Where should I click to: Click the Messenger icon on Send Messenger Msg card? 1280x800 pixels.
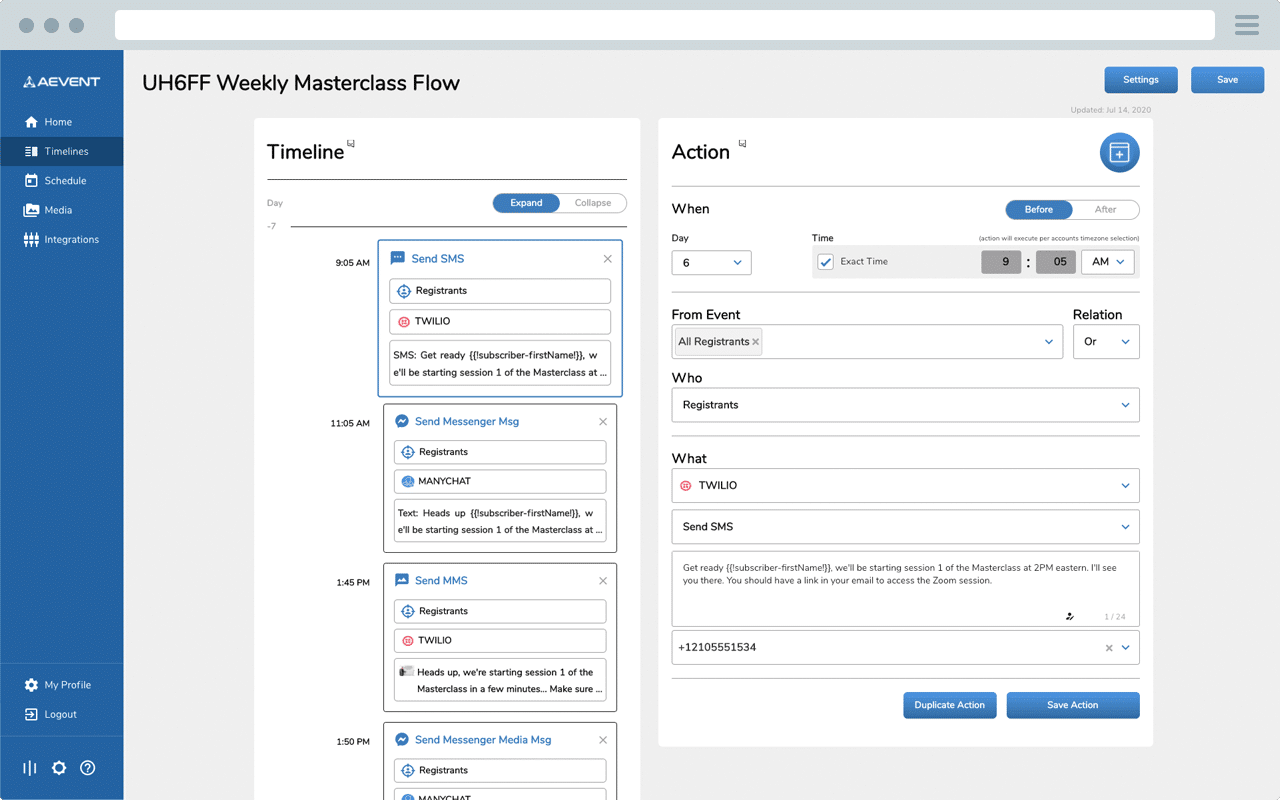coord(402,421)
